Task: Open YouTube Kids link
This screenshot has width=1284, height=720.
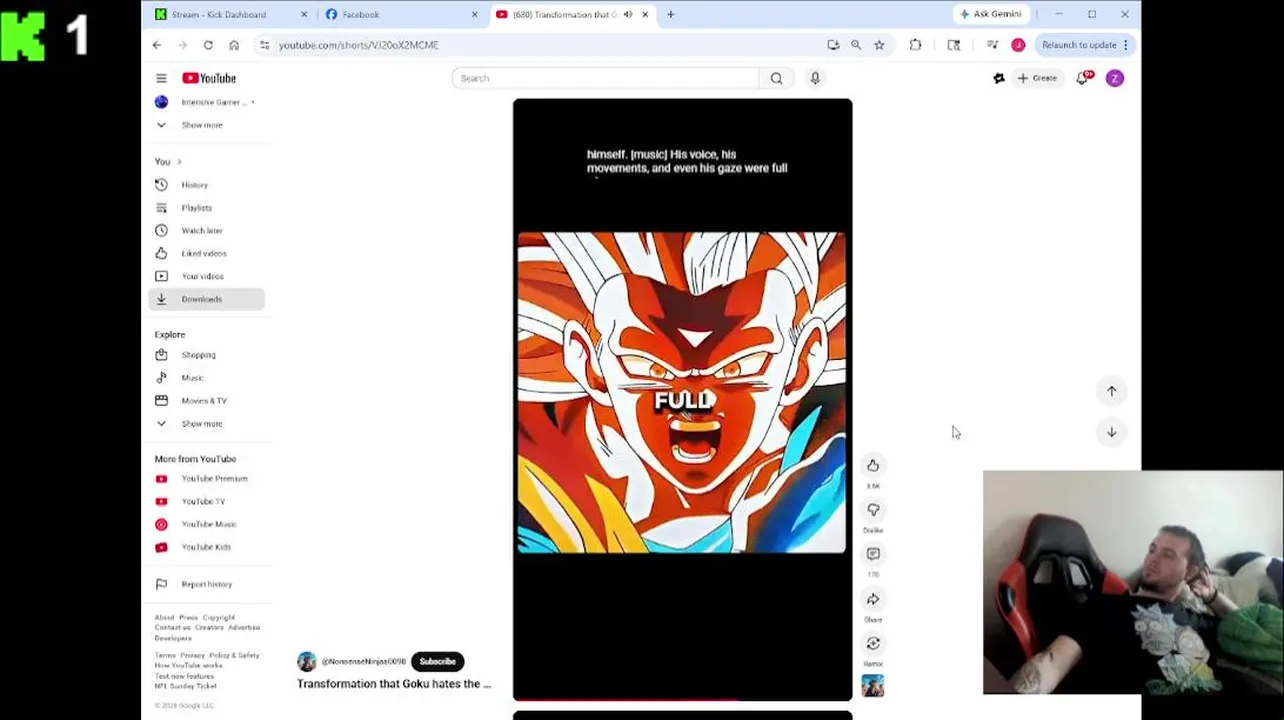Action: pyautogui.click(x=207, y=548)
